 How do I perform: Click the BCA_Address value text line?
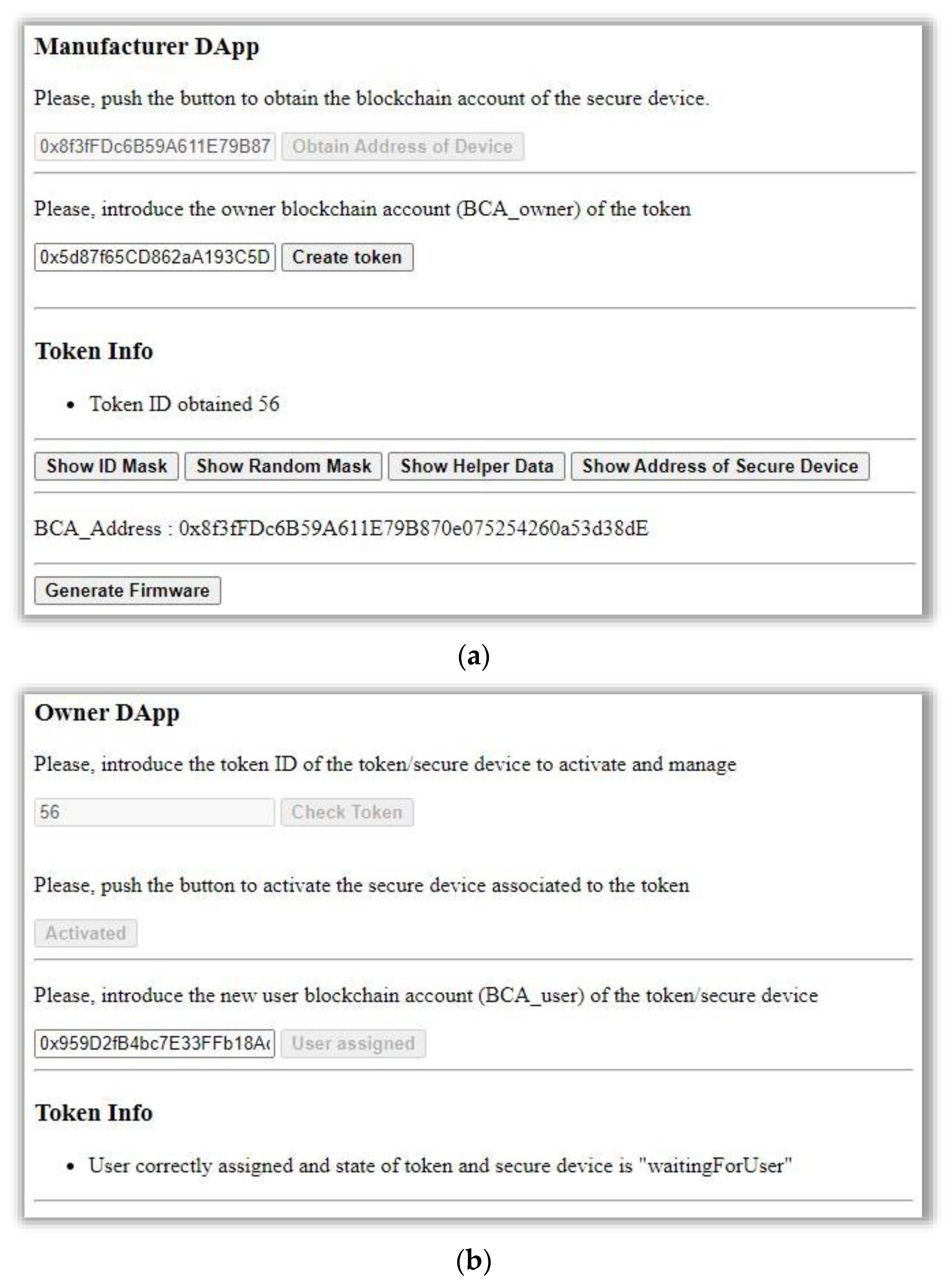341,528
